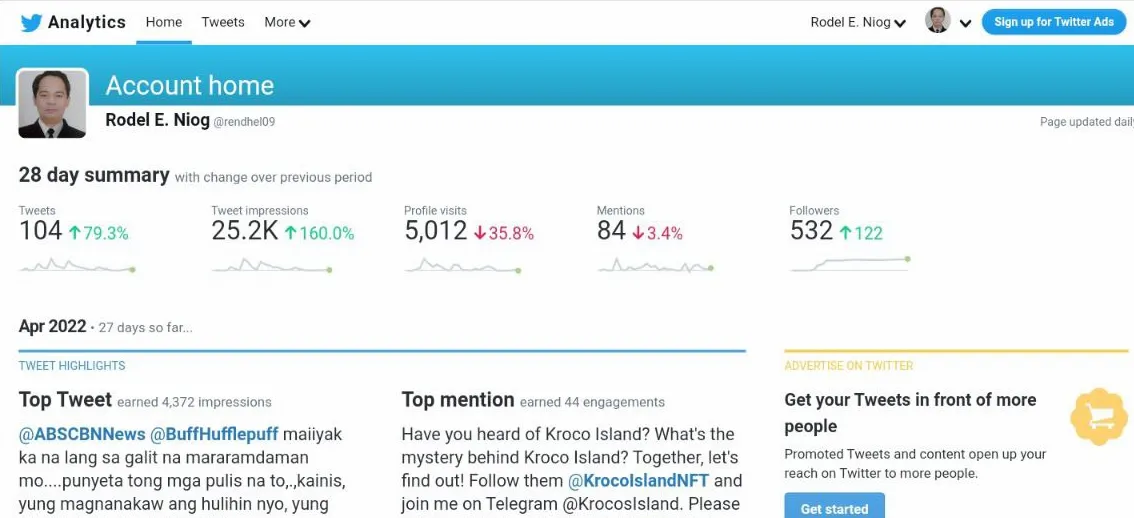
Task: Click the Tweet impressions sparkline chart
Action: pyautogui.click(x=272, y=265)
